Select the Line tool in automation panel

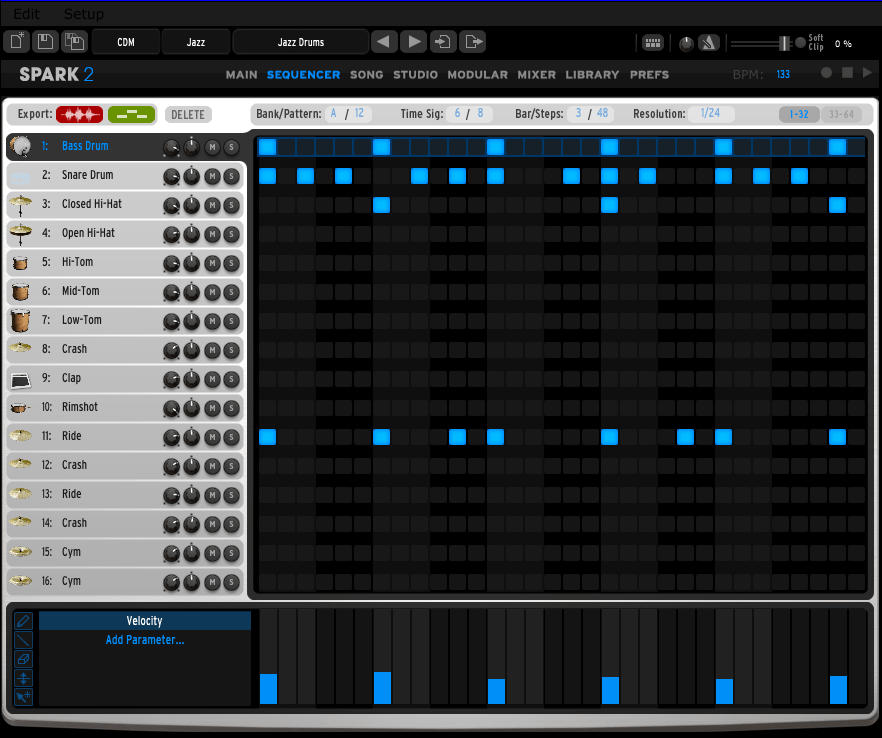[23, 639]
